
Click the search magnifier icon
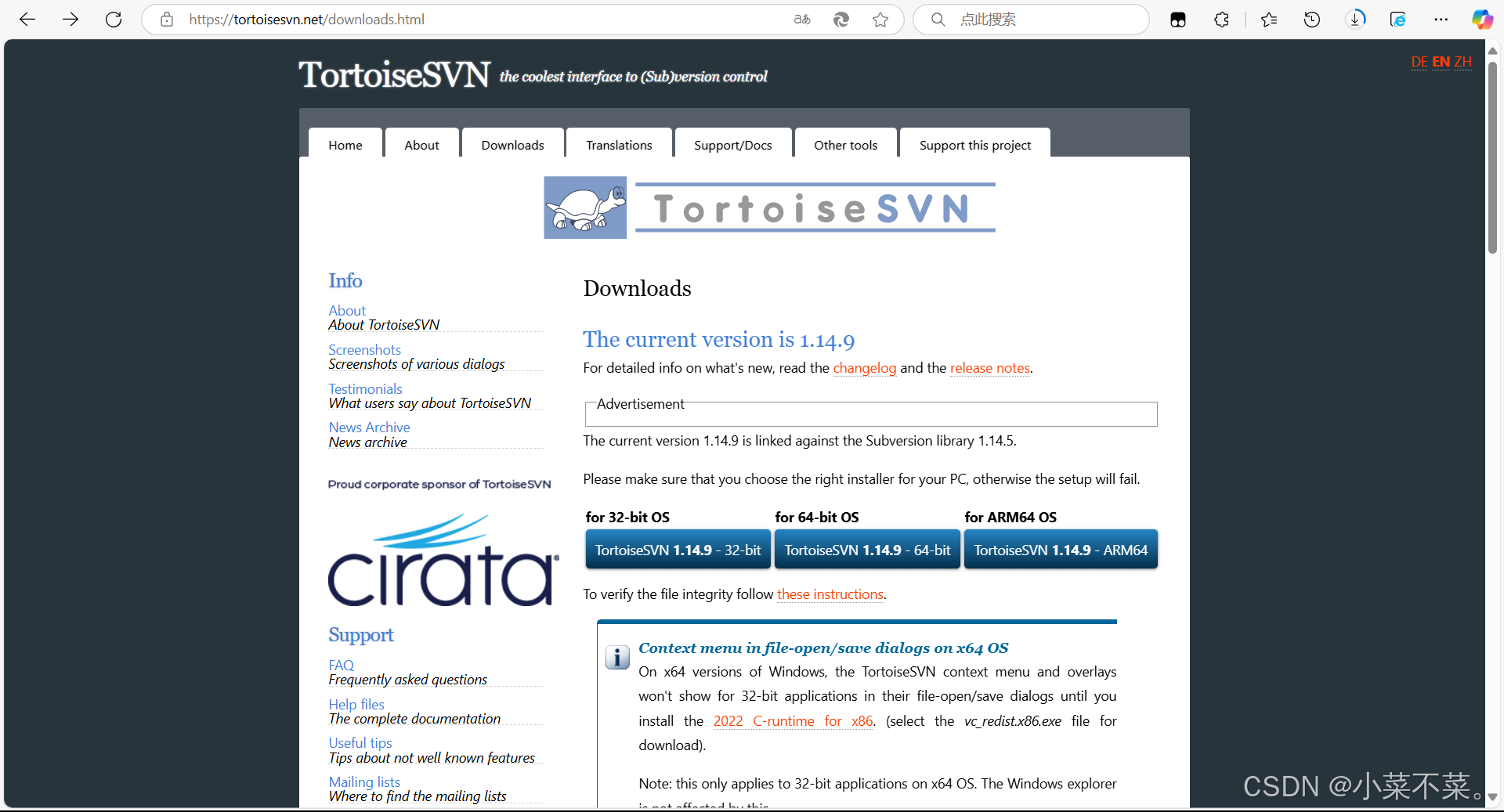pos(938,20)
